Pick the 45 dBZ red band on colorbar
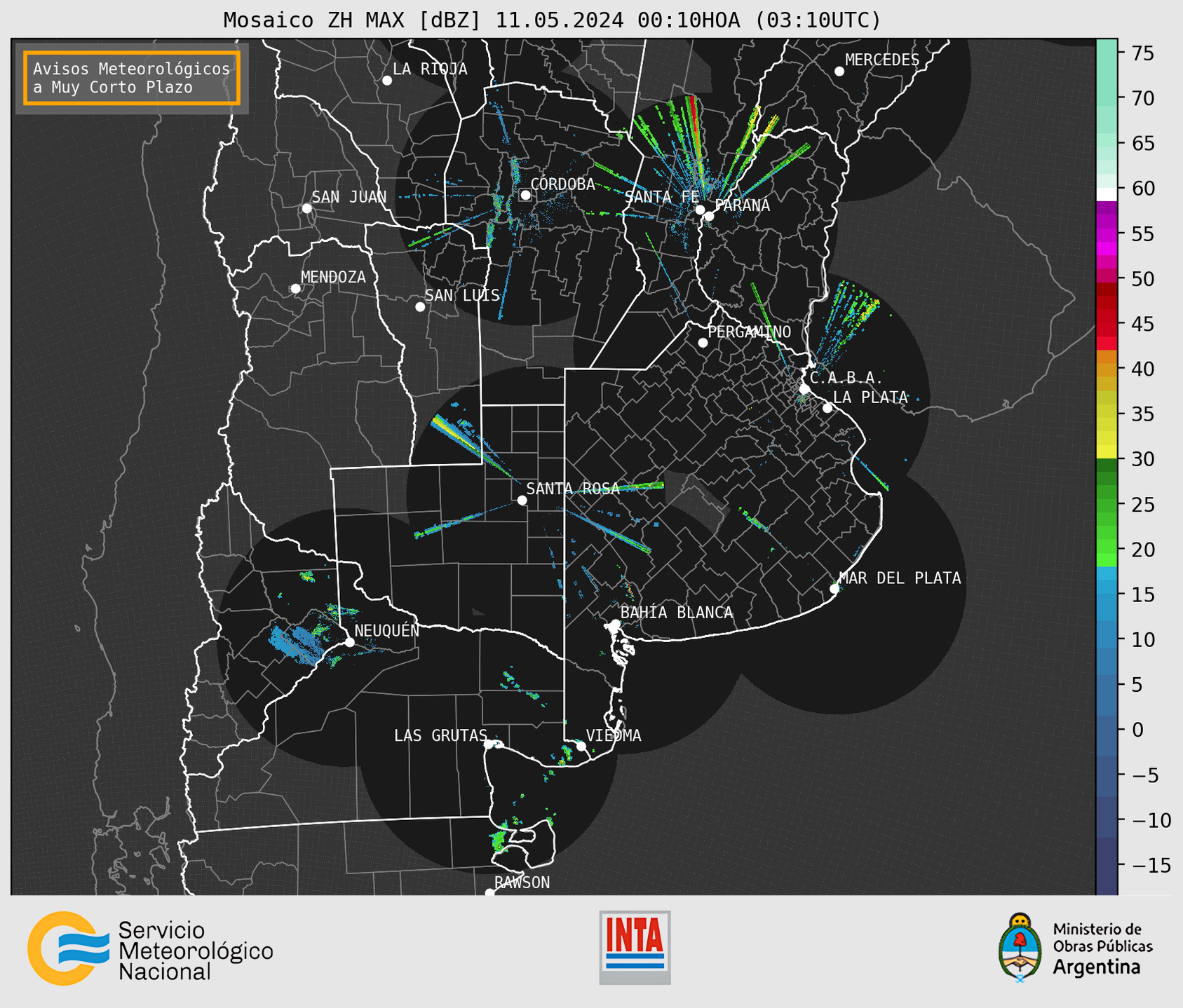Image resolution: width=1183 pixels, height=1008 pixels. click(x=1107, y=323)
